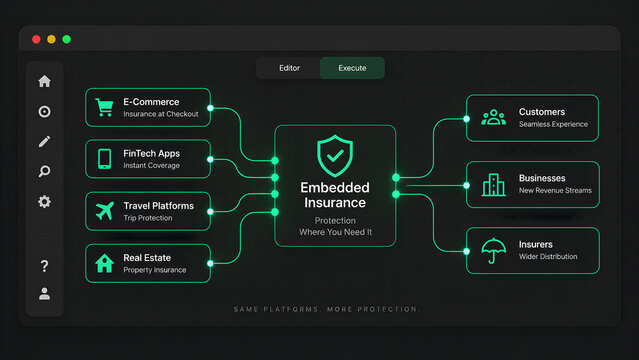Image resolution: width=639 pixels, height=360 pixels.
Task: Click the "Real Estate" heading
Action: coord(147,258)
